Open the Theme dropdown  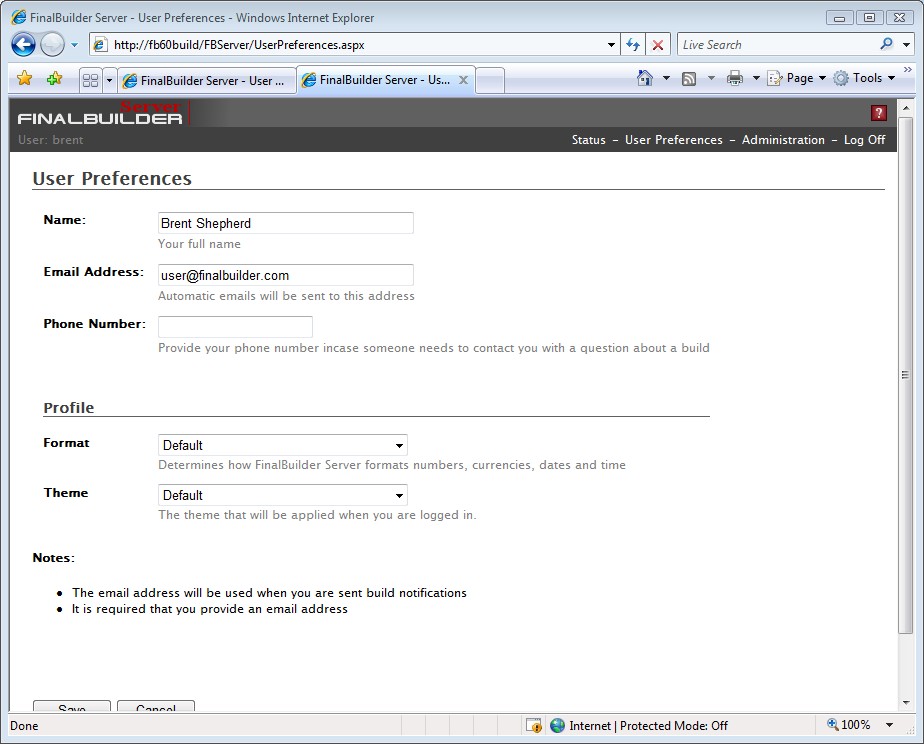pyautogui.click(x=283, y=495)
